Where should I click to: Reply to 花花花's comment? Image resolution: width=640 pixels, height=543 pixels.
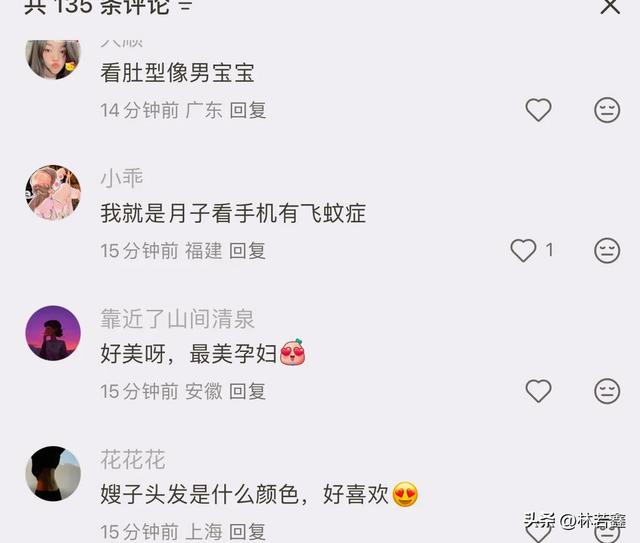[248, 532]
